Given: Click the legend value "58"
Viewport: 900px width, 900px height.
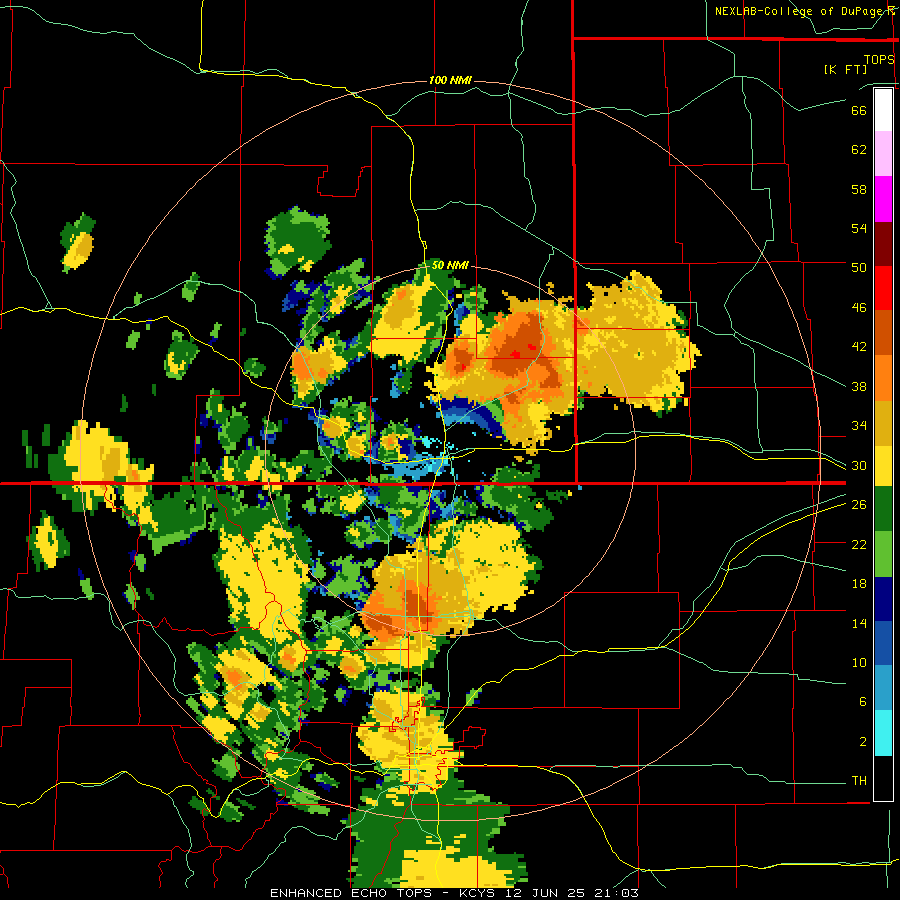Looking at the screenshot, I should [x=859, y=189].
